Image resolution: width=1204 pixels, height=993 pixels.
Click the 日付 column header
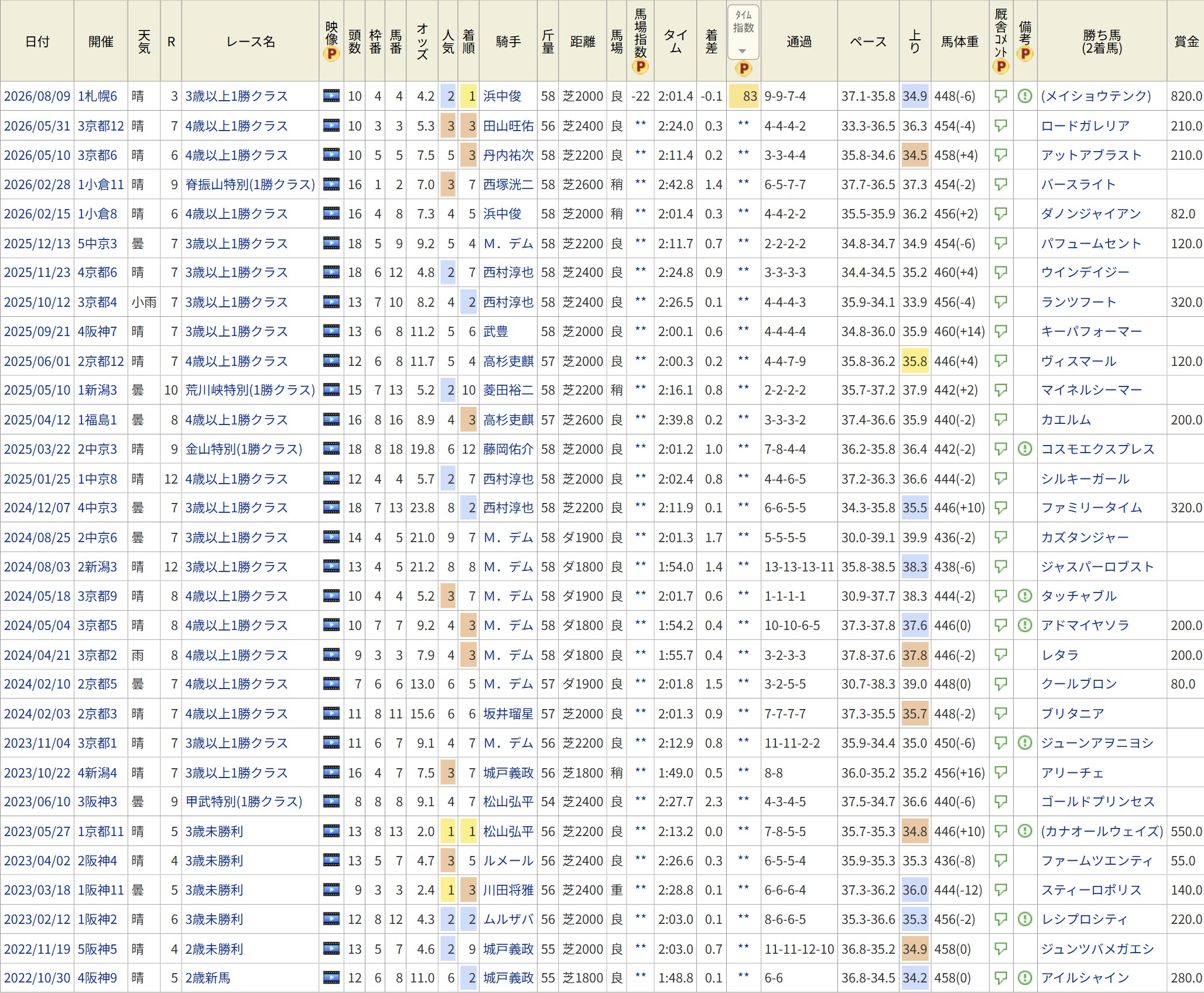[x=37, y=41]
